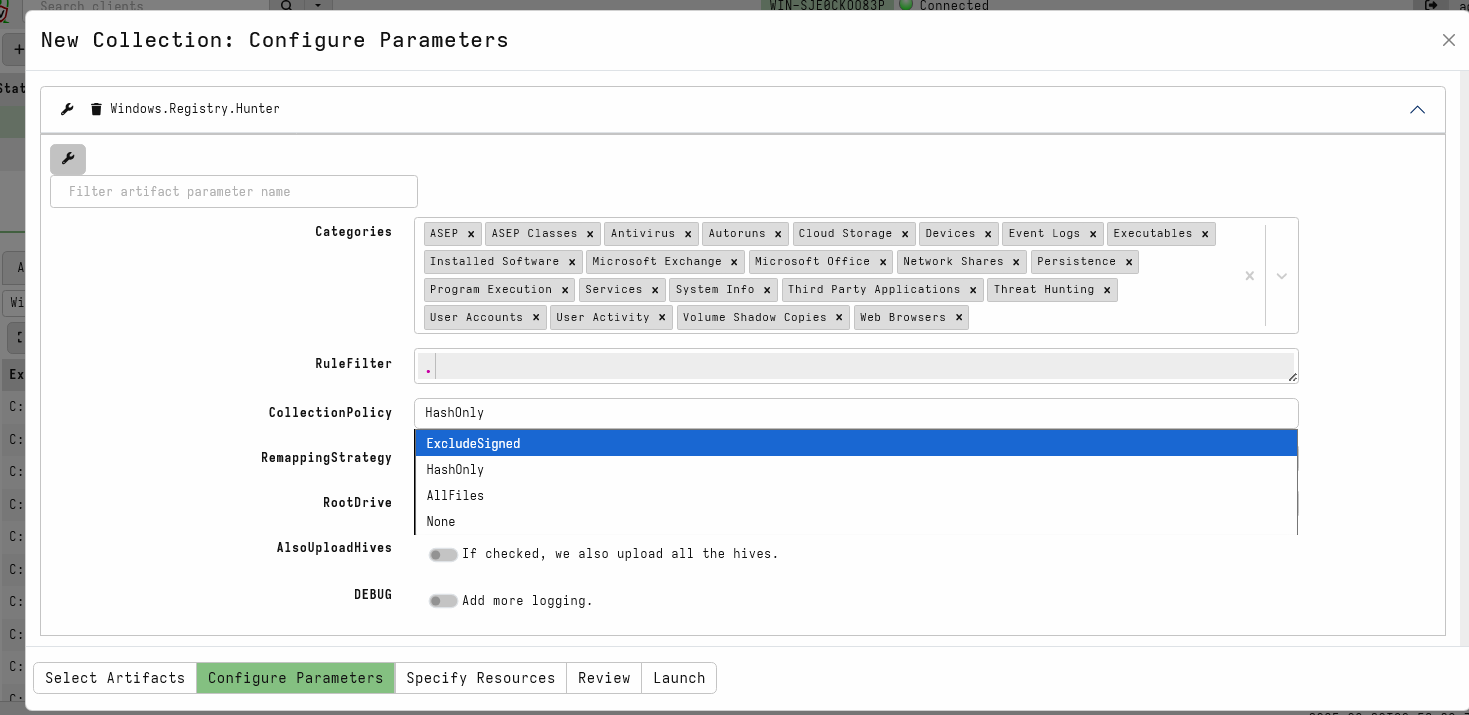Enable the DEBUG logging switch

pos(443,601)
